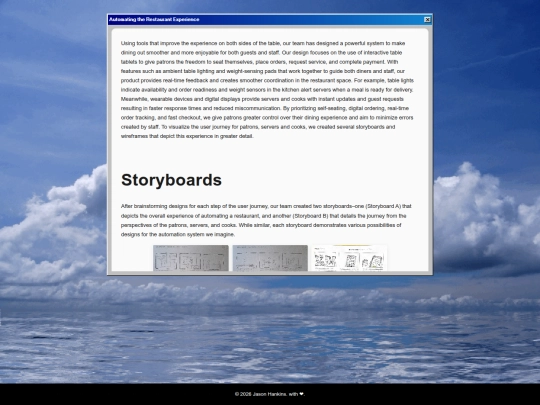The height and width of the screenshot is (405, 540).
Task: Click the paragraph starting 'After brainstorming designs'
Action: tap(266, 220)
